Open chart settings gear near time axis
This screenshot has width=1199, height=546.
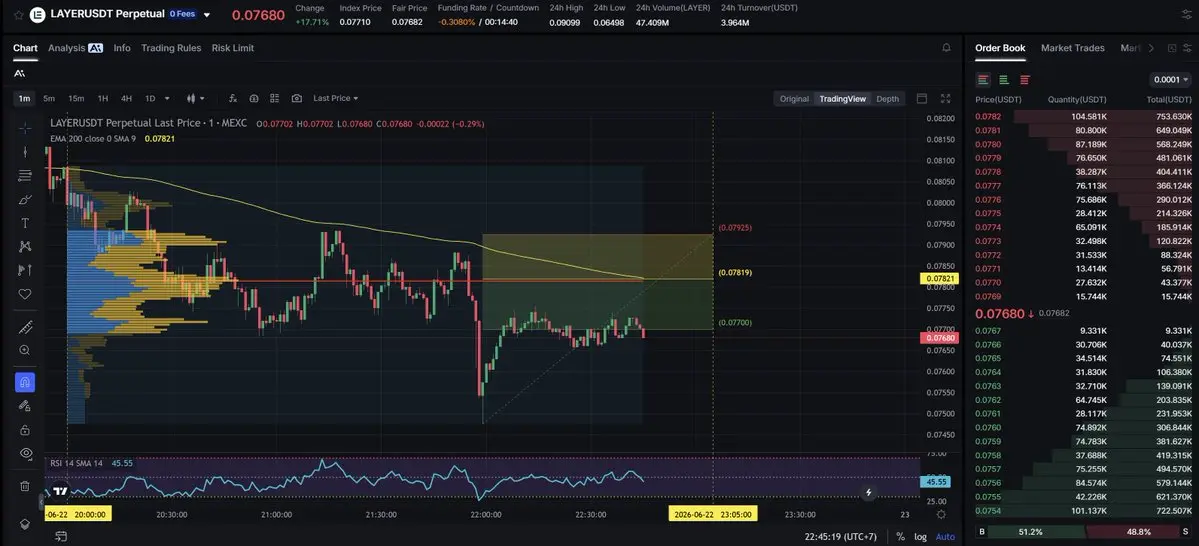pos(941,515)
